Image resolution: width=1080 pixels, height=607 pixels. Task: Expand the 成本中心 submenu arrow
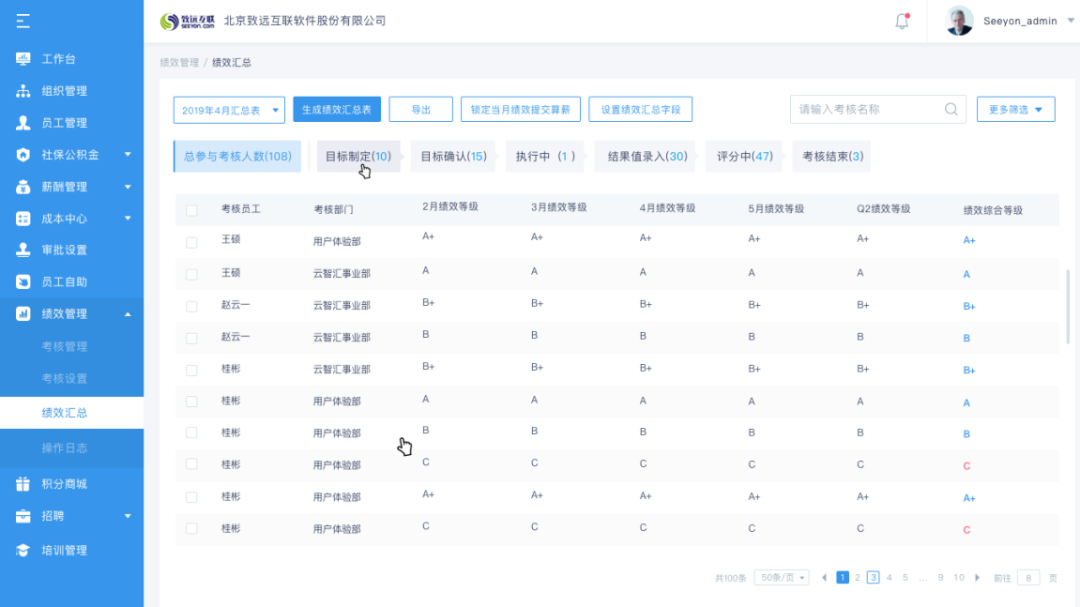pyautogui.click(x=127, y=218)
